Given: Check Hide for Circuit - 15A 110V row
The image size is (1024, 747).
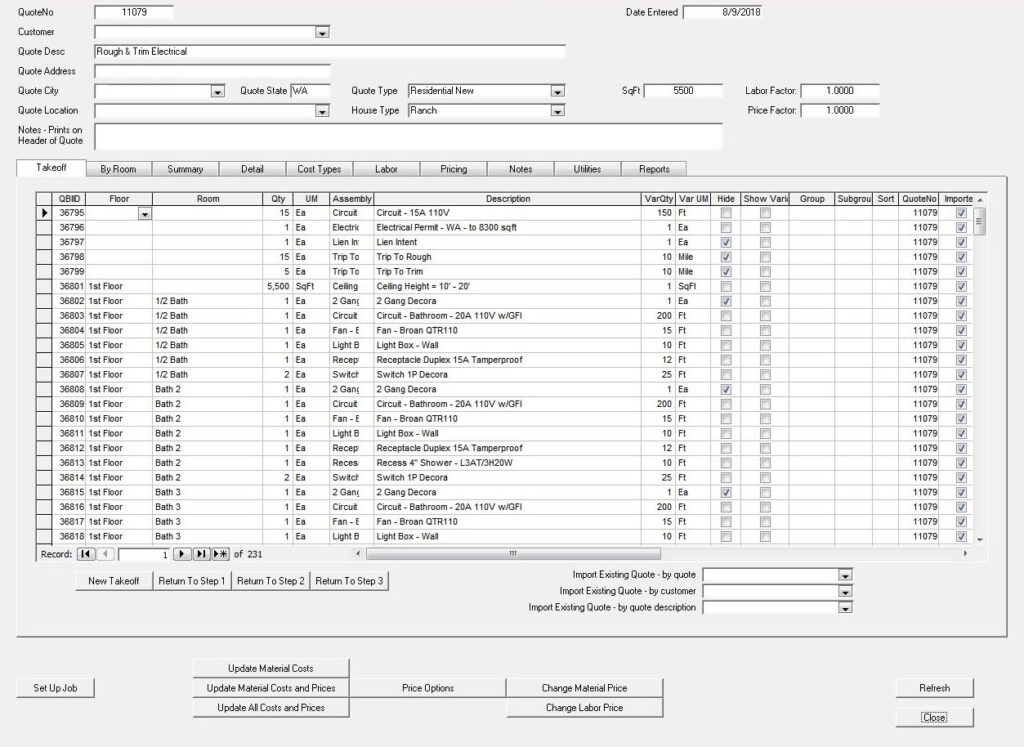Looking at the screenshot, I should tap(726, 213).
